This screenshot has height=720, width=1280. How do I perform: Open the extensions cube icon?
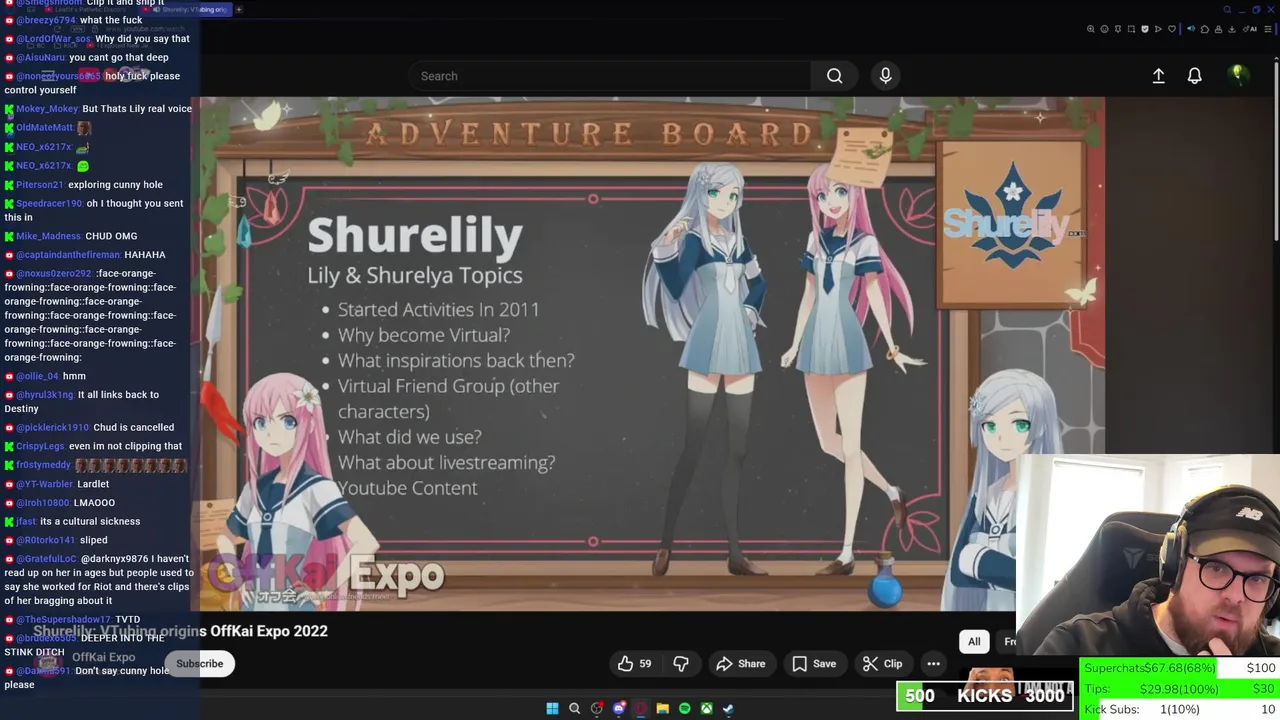1205,29
